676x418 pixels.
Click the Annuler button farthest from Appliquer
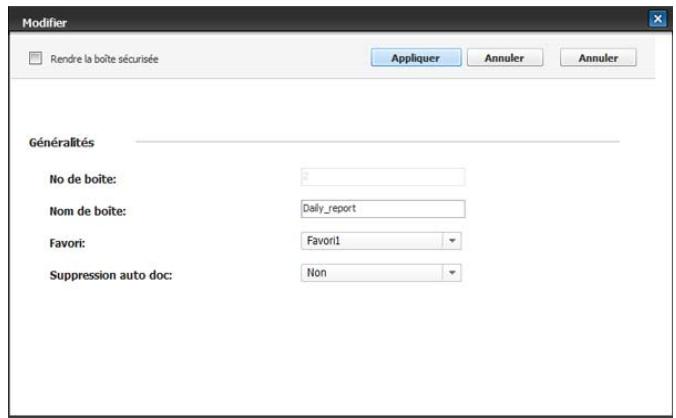(x=596, y=58)
